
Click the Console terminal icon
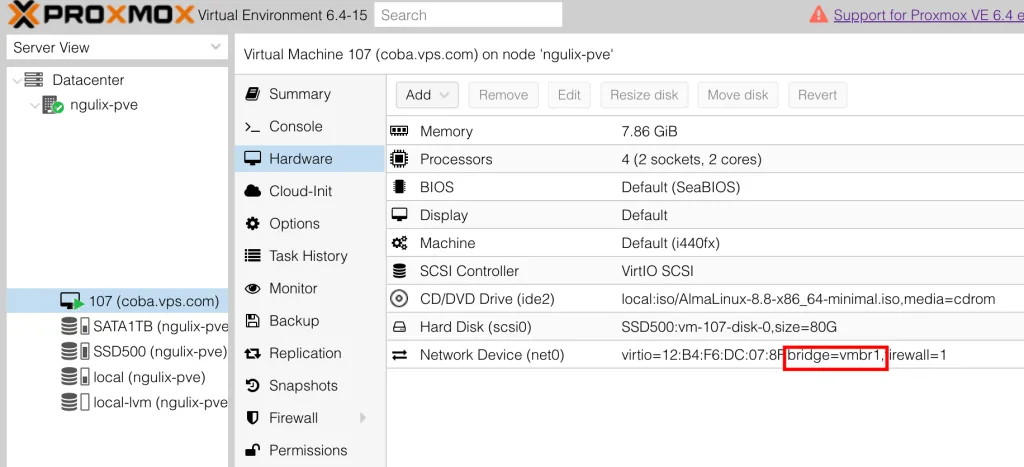[252, 127]
